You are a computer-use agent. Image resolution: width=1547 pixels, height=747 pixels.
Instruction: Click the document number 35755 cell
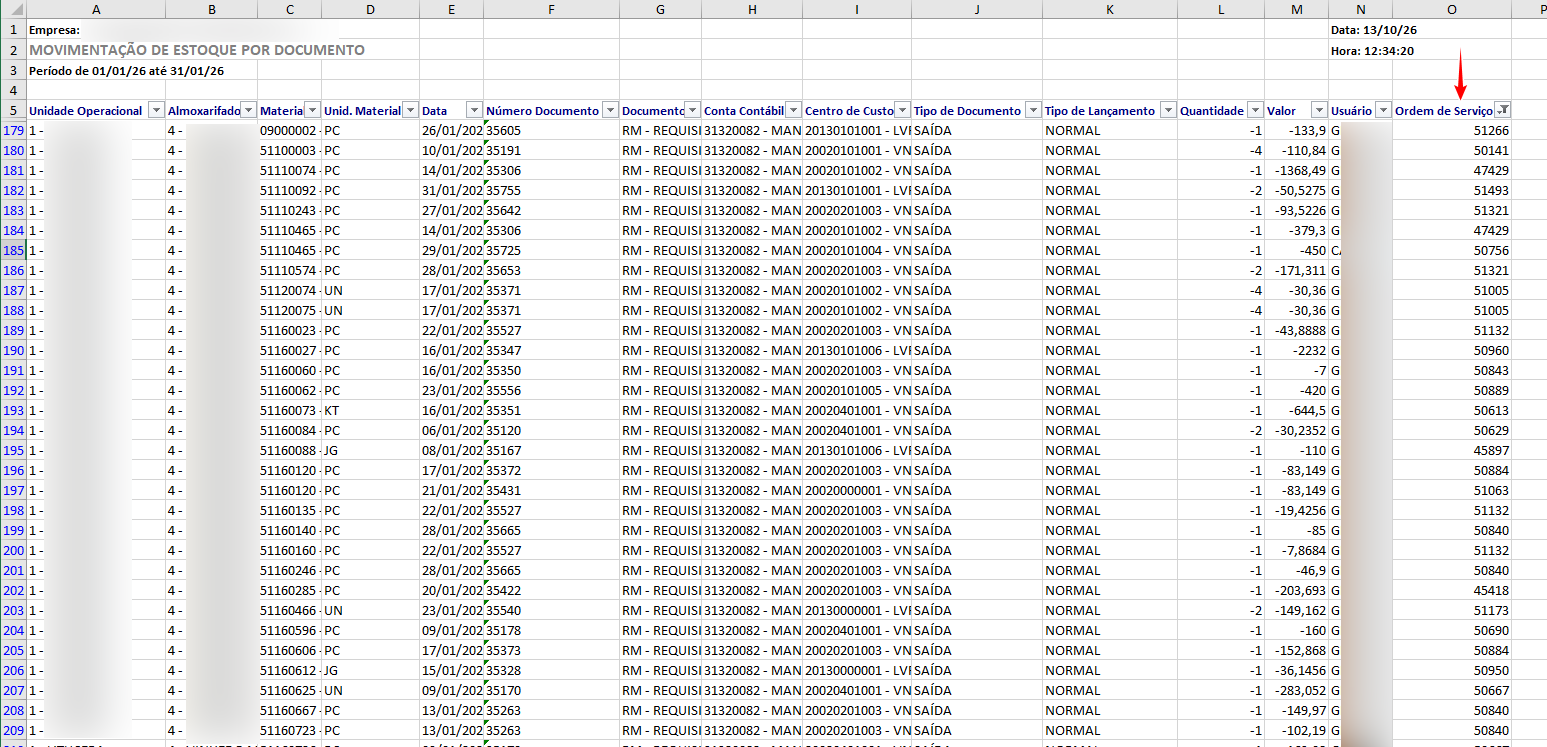551,191
